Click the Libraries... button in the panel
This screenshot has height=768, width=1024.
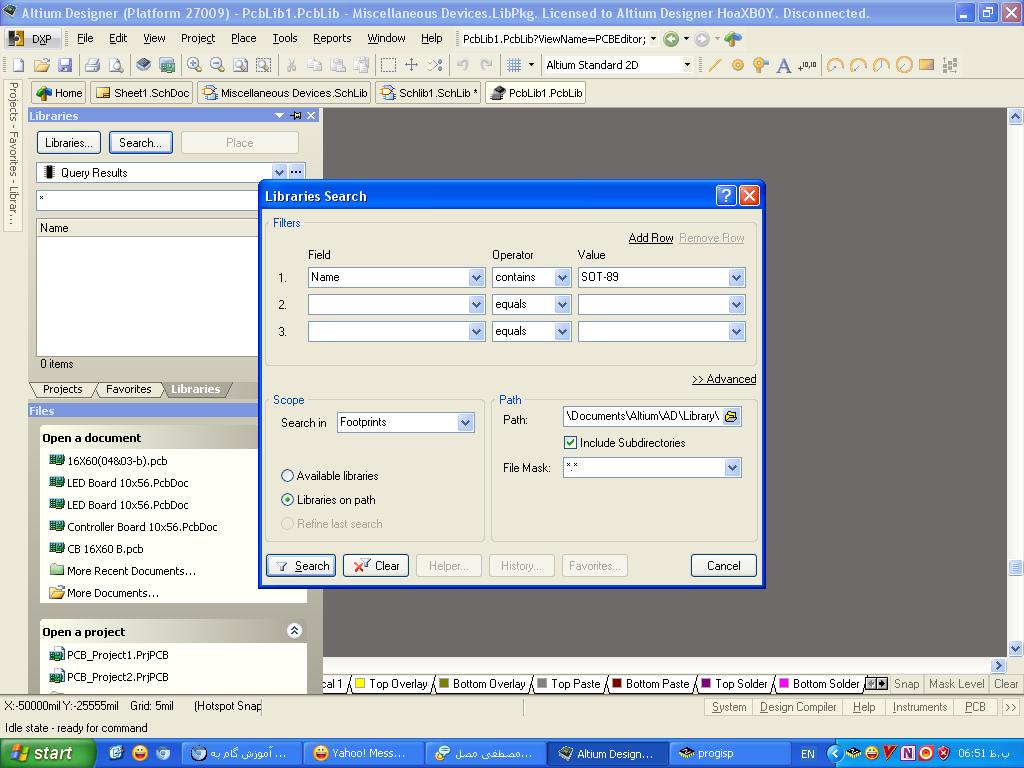[x=69, y=142]
